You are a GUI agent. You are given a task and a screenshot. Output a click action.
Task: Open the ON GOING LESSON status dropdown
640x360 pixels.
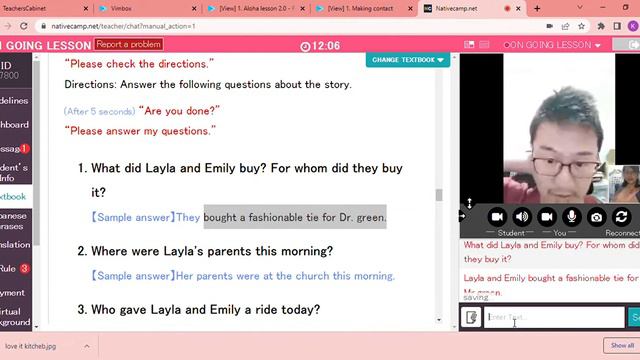coord(552,45)
